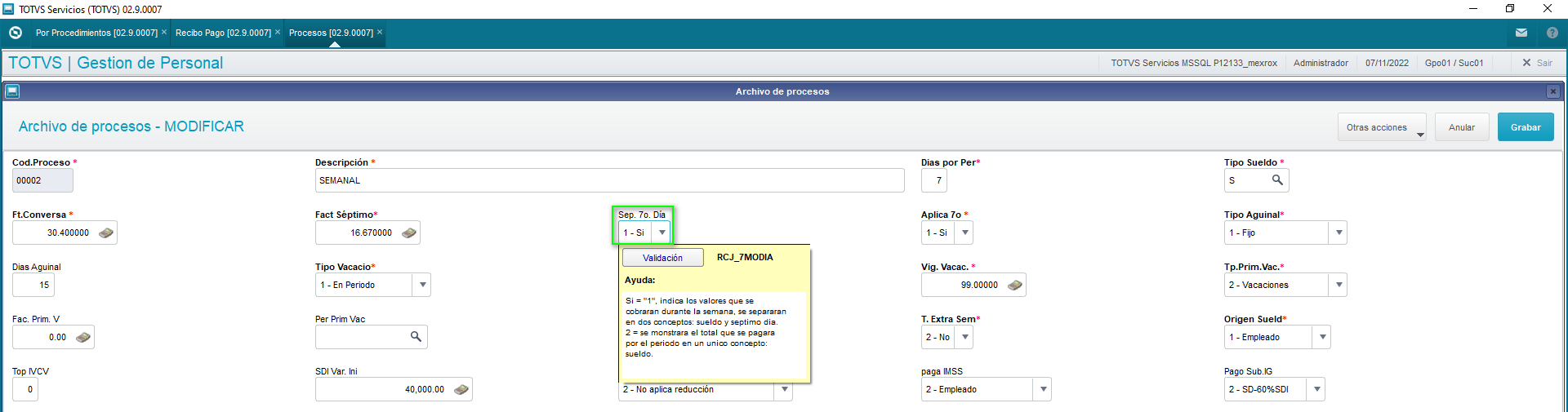The image size is (1568, 412).
Task: Switch to Recibo Pago tab
Action: point(223,33)
